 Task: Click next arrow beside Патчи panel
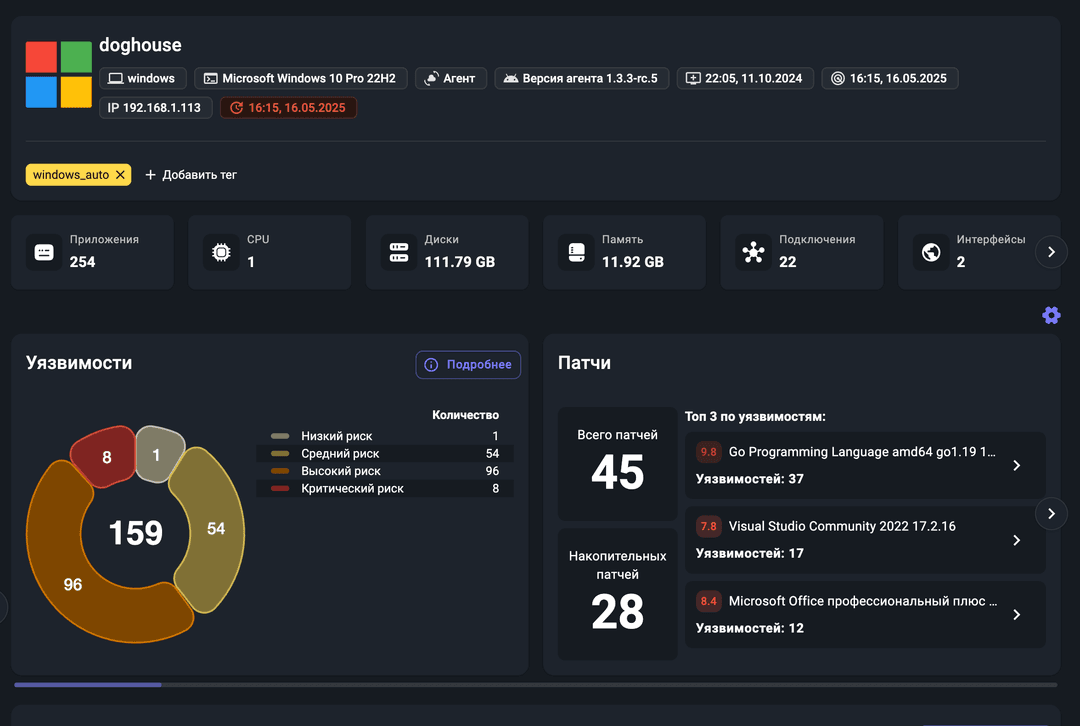click(x=1050, y=514)
